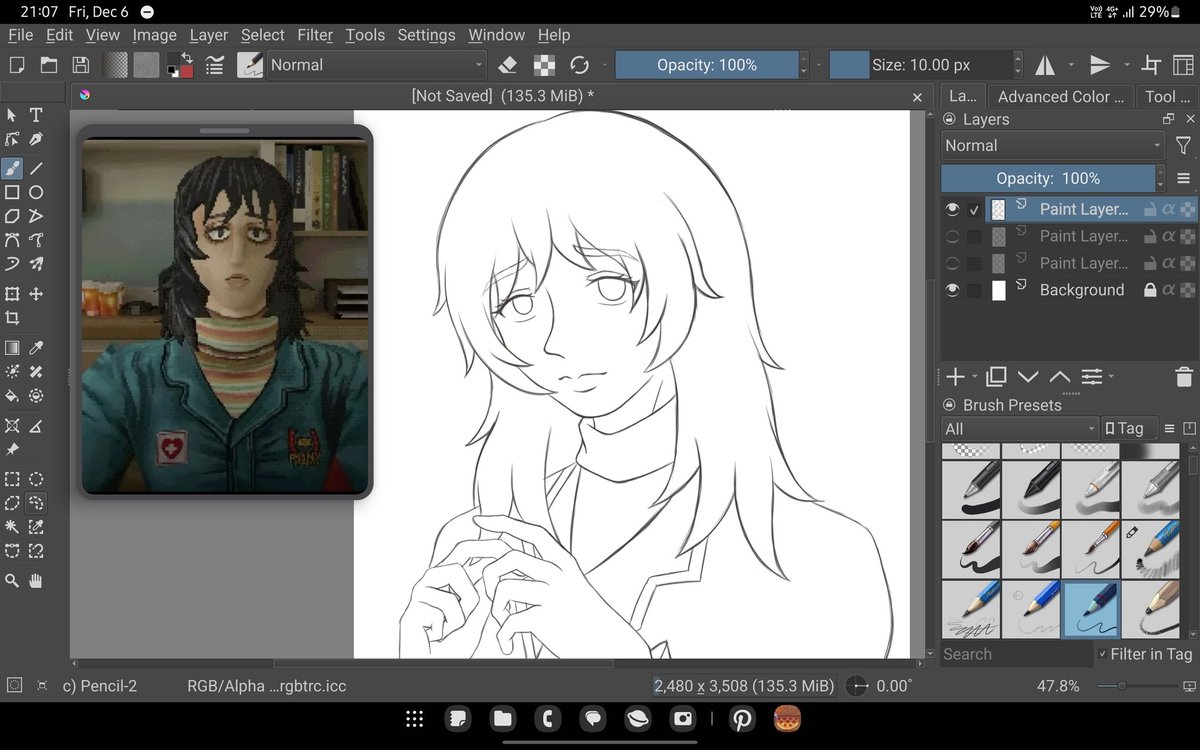This screenshot has width=1200, height=750.
Task: Hide the Background layer via eye
Action: (x=952, y=290)
